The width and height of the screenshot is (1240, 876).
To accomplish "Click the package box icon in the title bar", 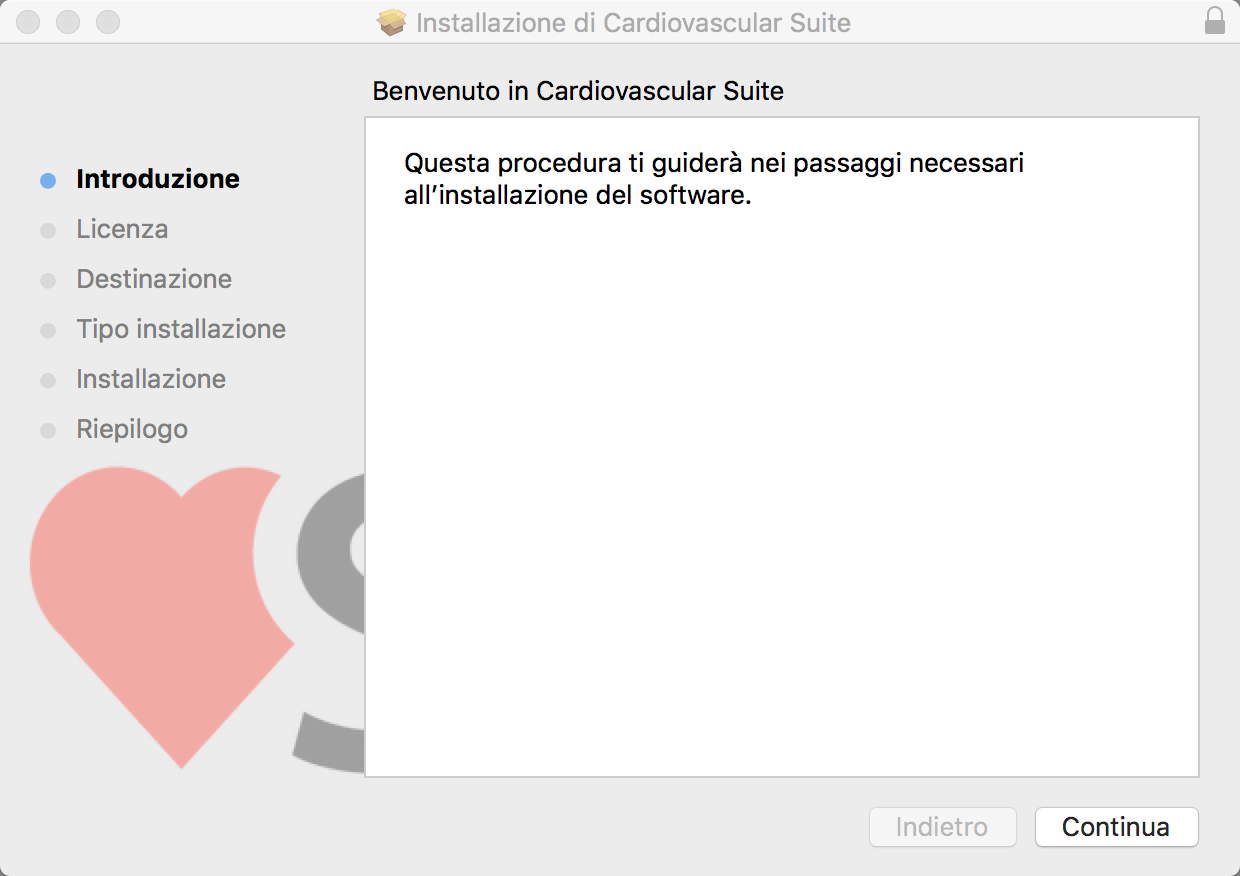I will (x=391, y=22).
